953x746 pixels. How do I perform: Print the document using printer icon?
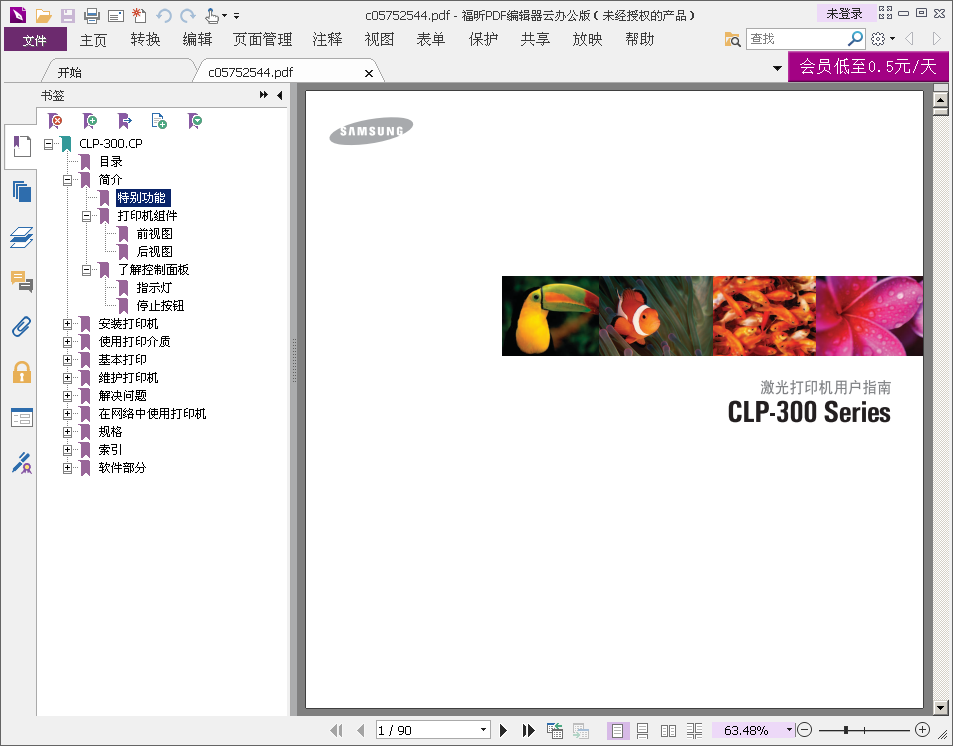click(91, 16)
